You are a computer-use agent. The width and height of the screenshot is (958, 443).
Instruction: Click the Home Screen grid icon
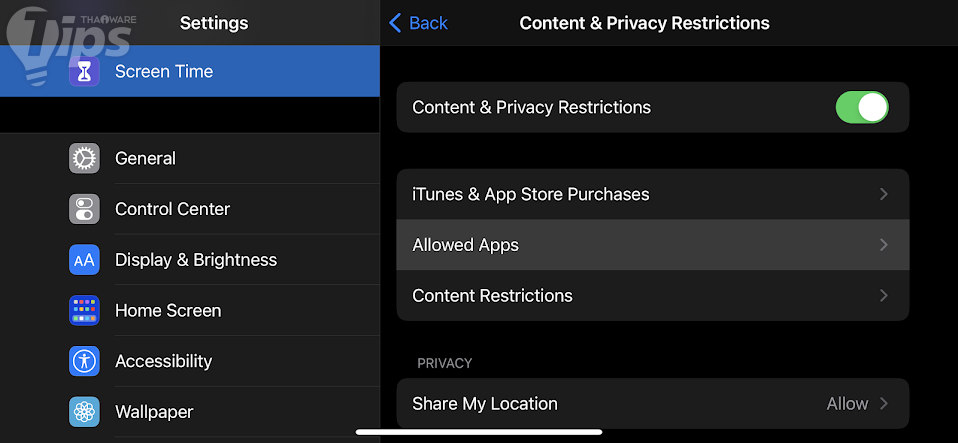84,311
